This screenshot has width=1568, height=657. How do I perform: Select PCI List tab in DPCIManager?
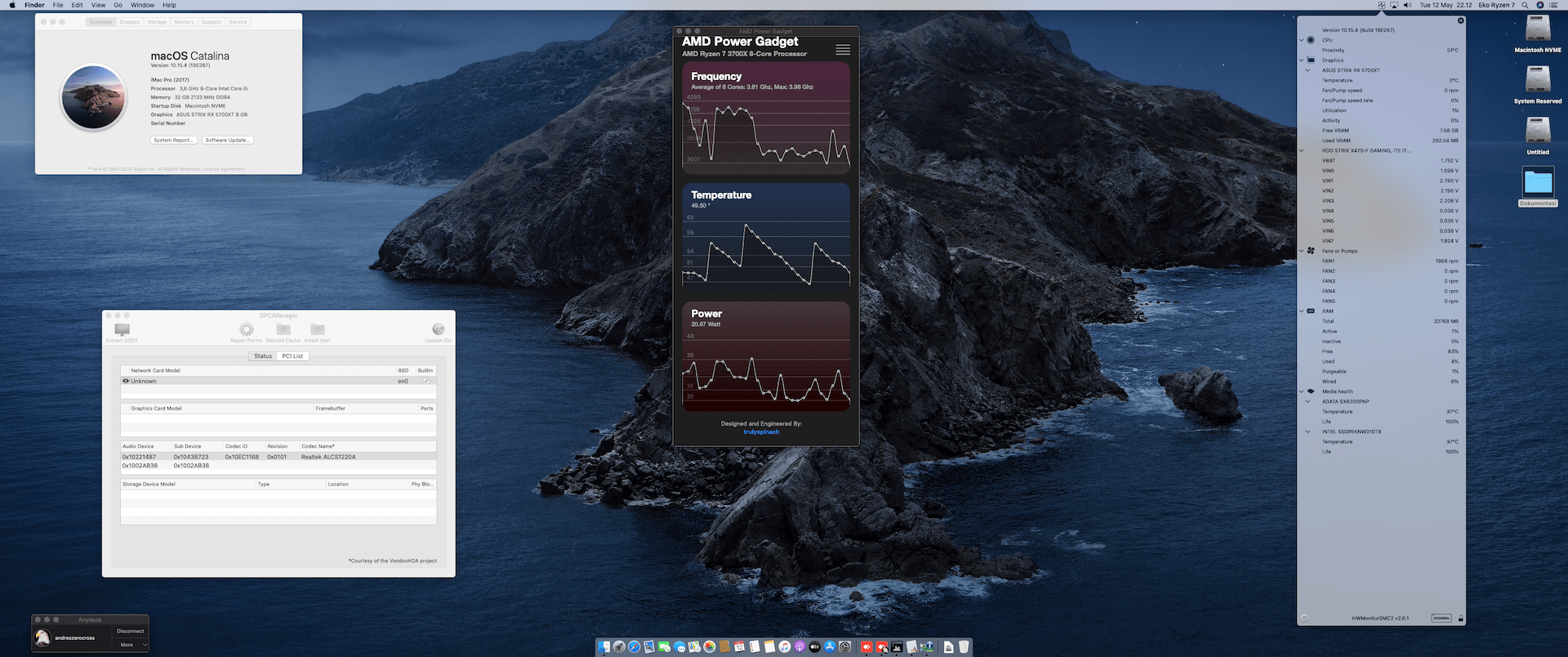point(292,356)
